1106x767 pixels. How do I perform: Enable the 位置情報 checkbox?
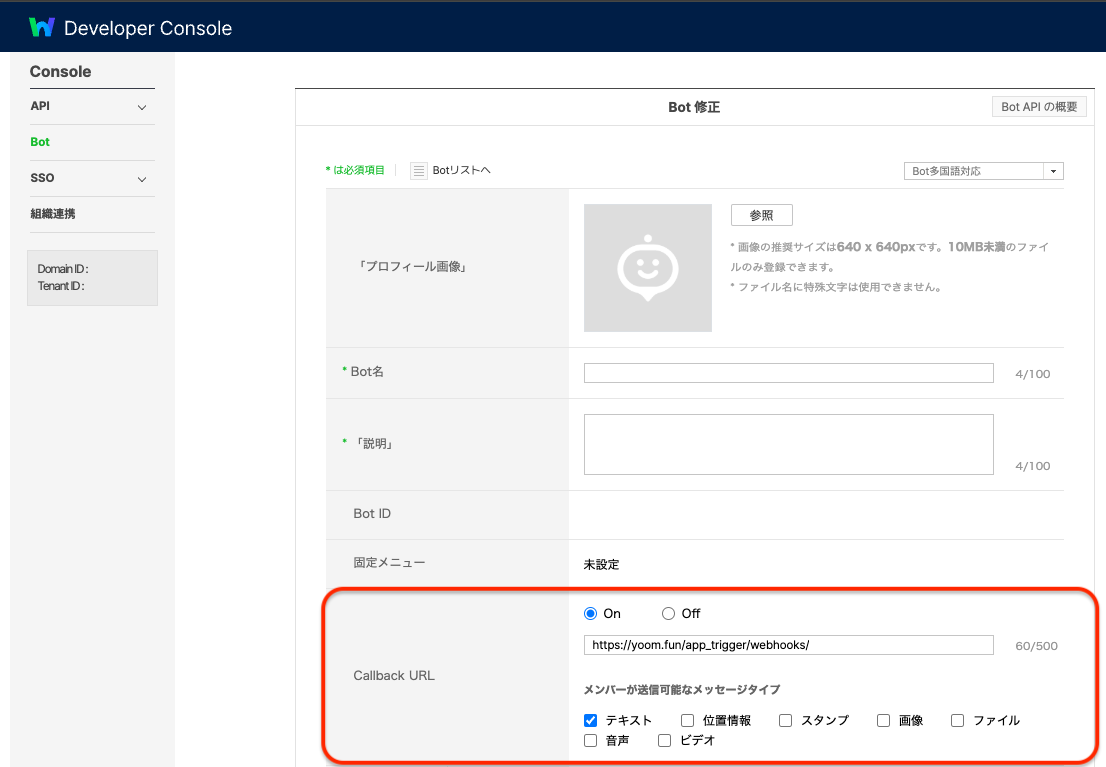(688, 720)
